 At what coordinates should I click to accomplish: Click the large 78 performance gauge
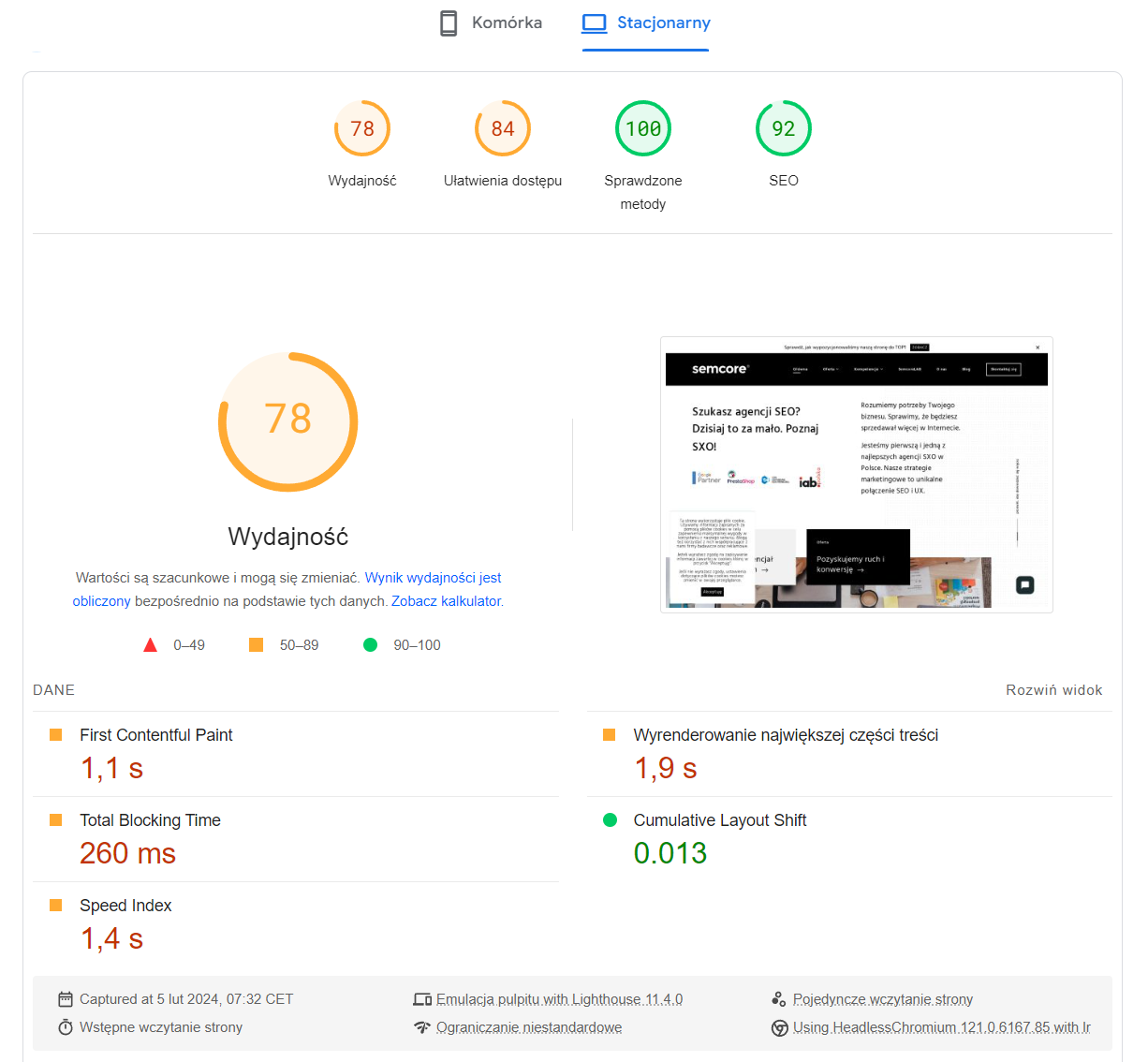[x=288, y=421]
